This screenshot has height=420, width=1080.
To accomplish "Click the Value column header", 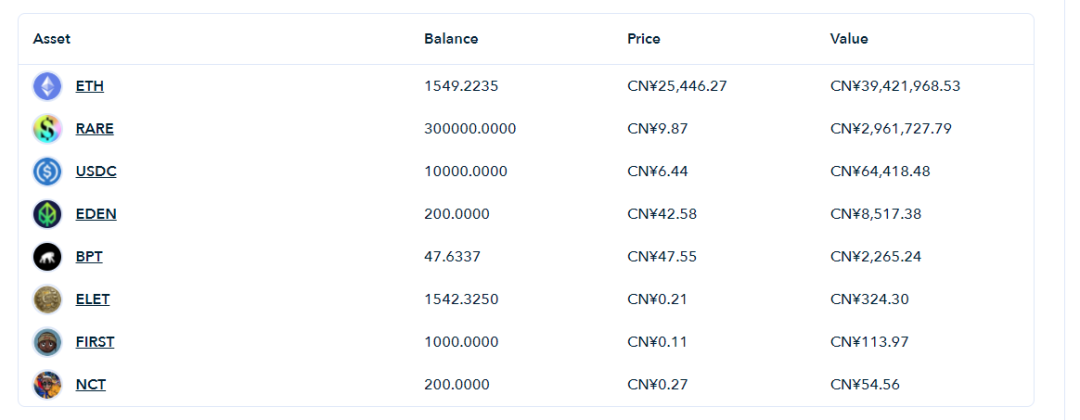I will [849, 39].
